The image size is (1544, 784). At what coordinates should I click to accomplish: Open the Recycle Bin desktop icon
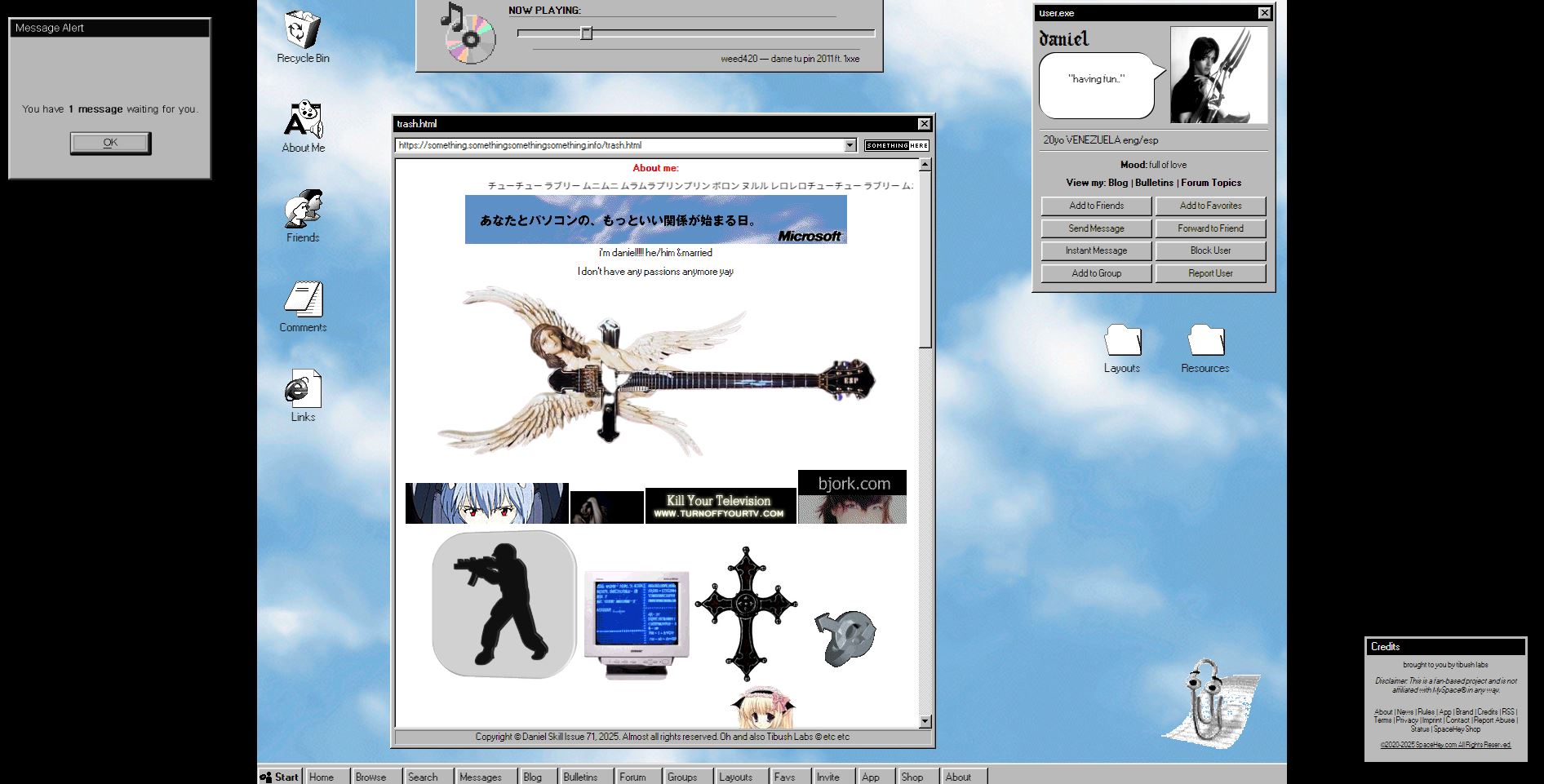coord(303,37)
